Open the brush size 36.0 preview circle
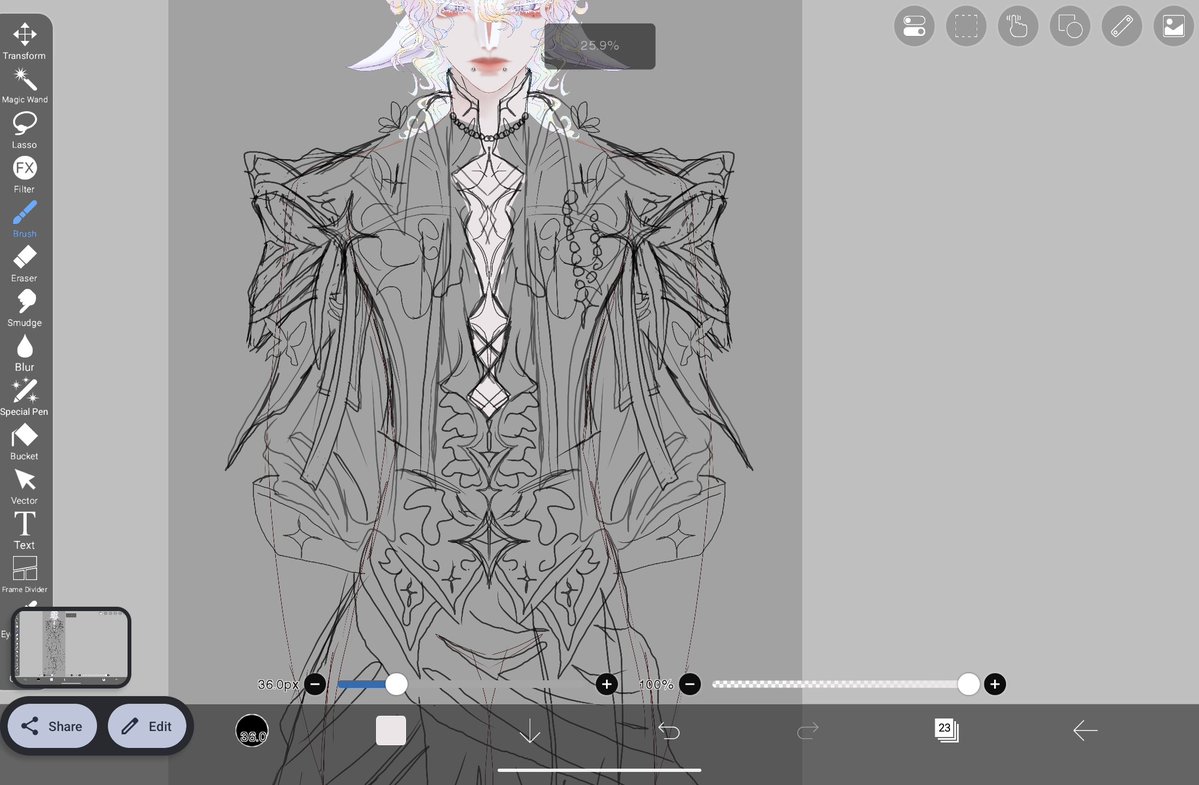The width and height of the screenshot is (1199, 785). click(x=252, y=731)
